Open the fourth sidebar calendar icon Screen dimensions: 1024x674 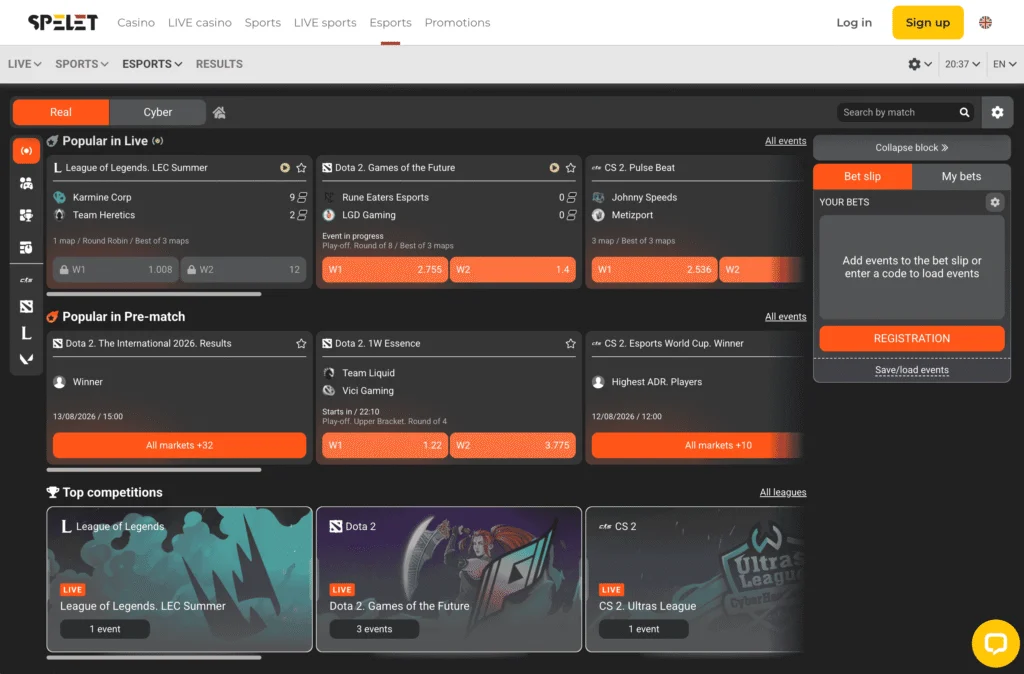[x=26, y=248]
